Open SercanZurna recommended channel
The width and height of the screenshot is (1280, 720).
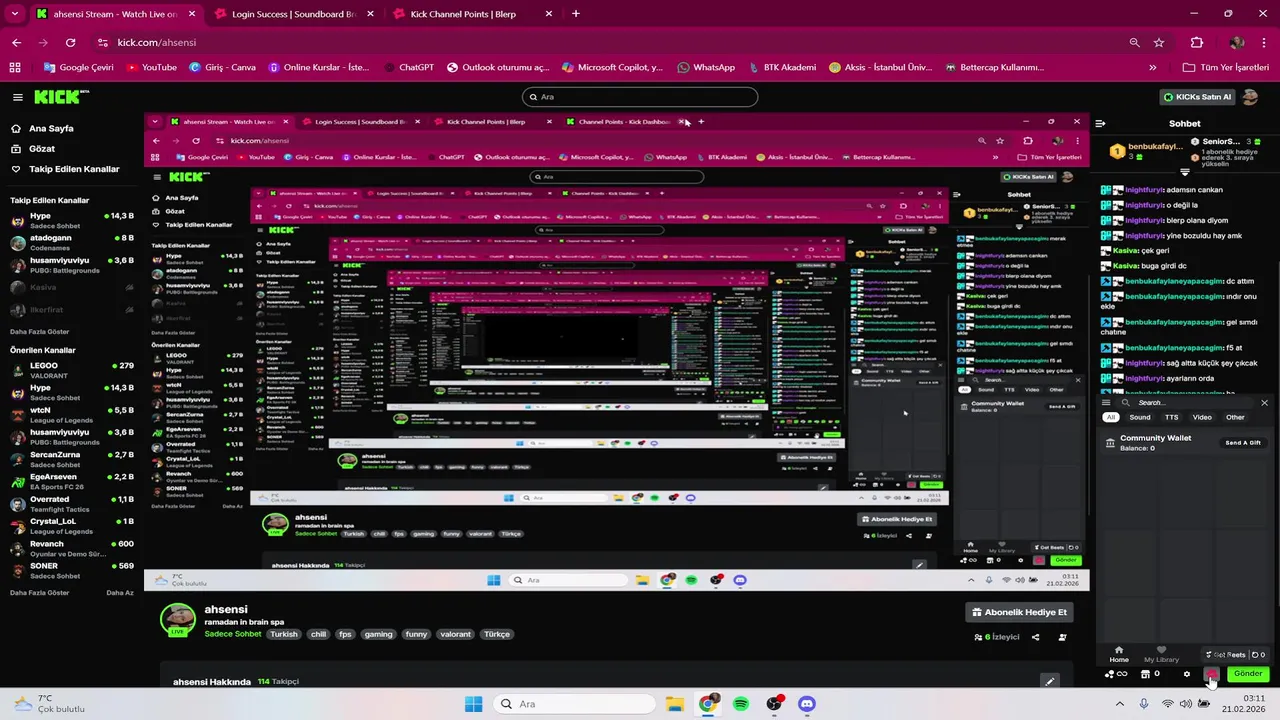pos(70,459)
